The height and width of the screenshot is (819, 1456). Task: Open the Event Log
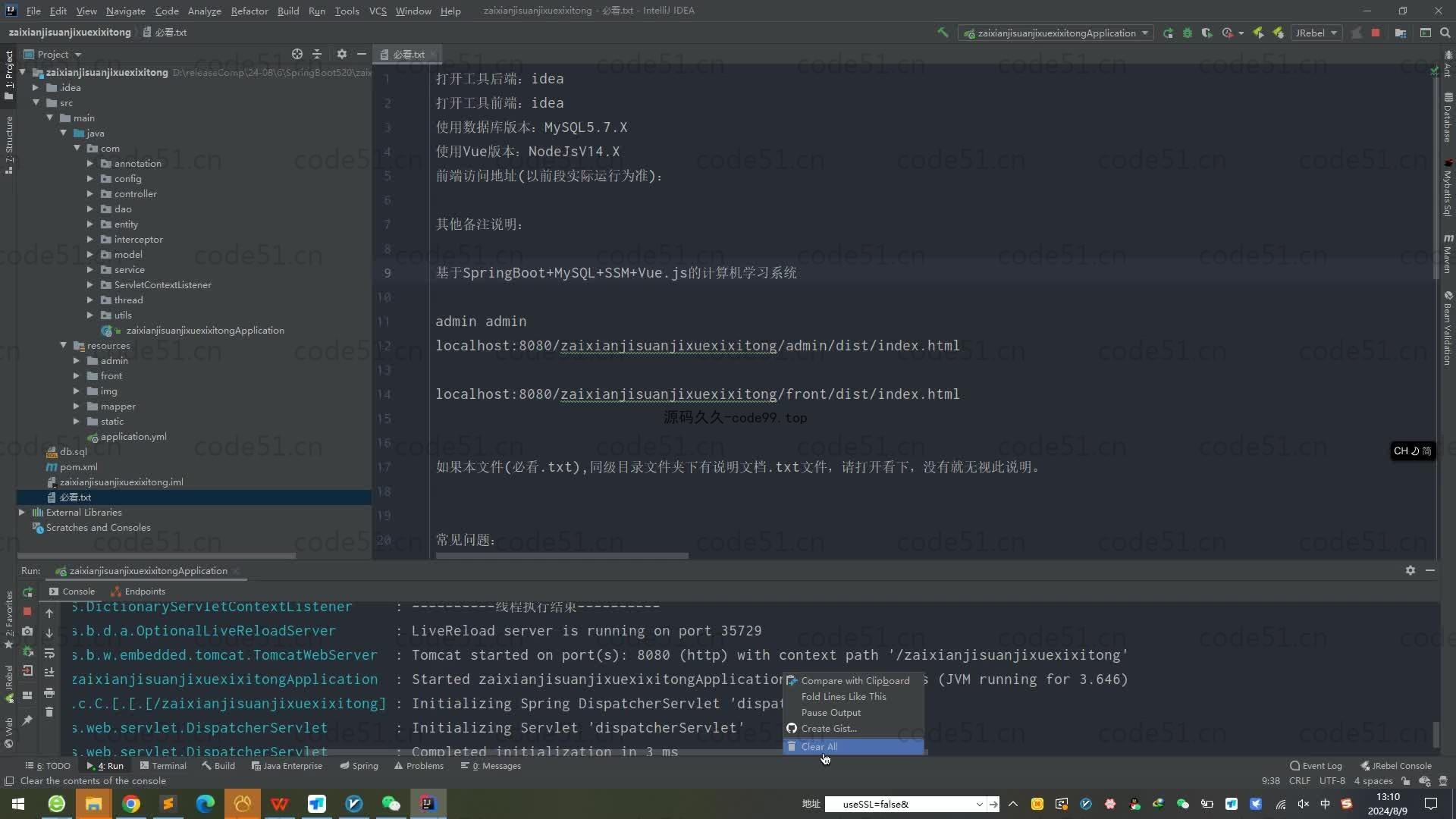(1316, 766)
